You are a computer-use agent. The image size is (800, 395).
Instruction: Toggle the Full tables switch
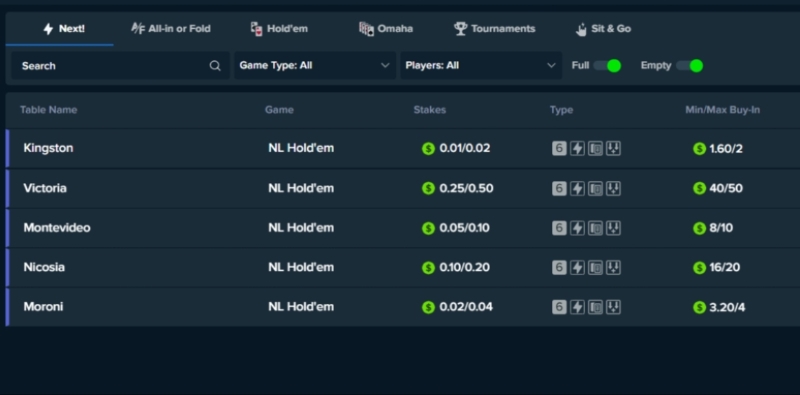607,65
